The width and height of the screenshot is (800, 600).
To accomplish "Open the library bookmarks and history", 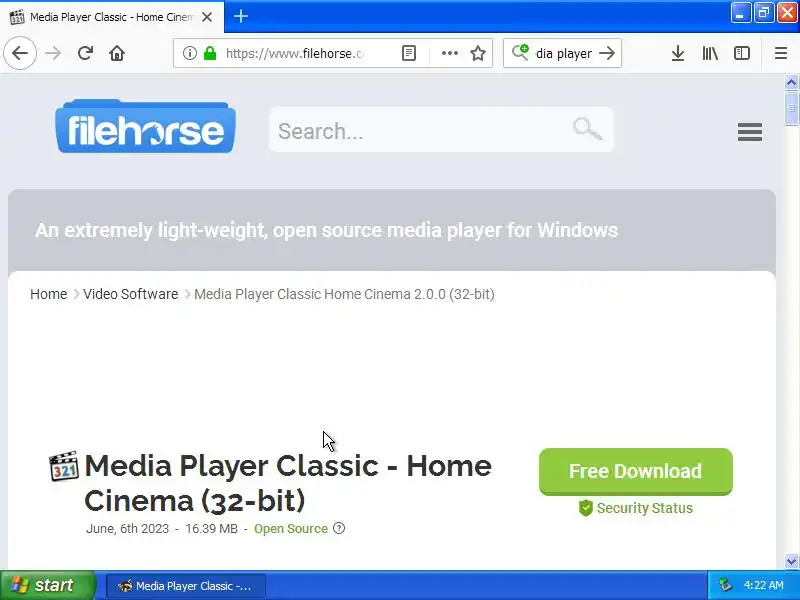I will (x=710, y=53).
